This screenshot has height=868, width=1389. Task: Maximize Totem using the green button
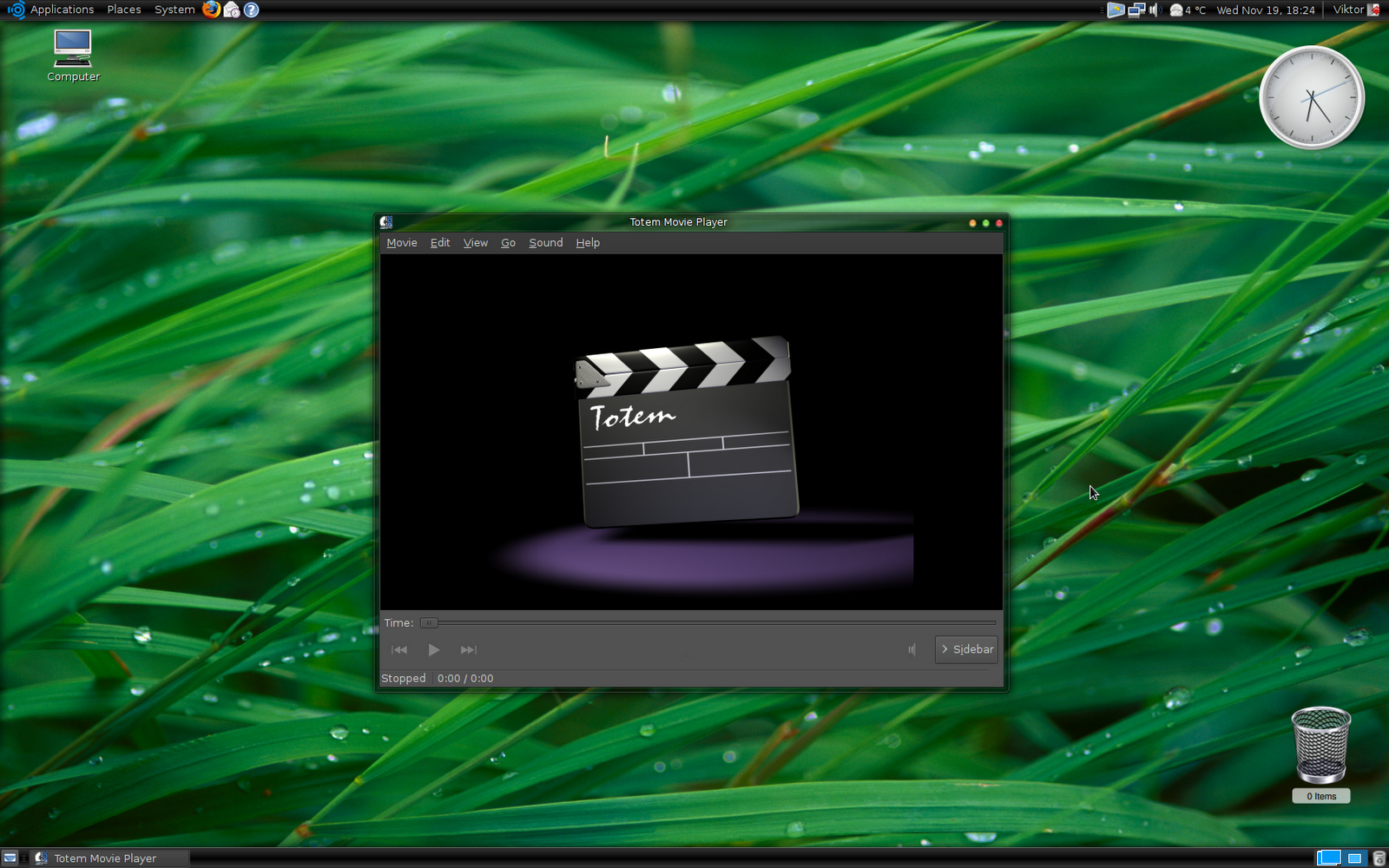pos(985,223)
